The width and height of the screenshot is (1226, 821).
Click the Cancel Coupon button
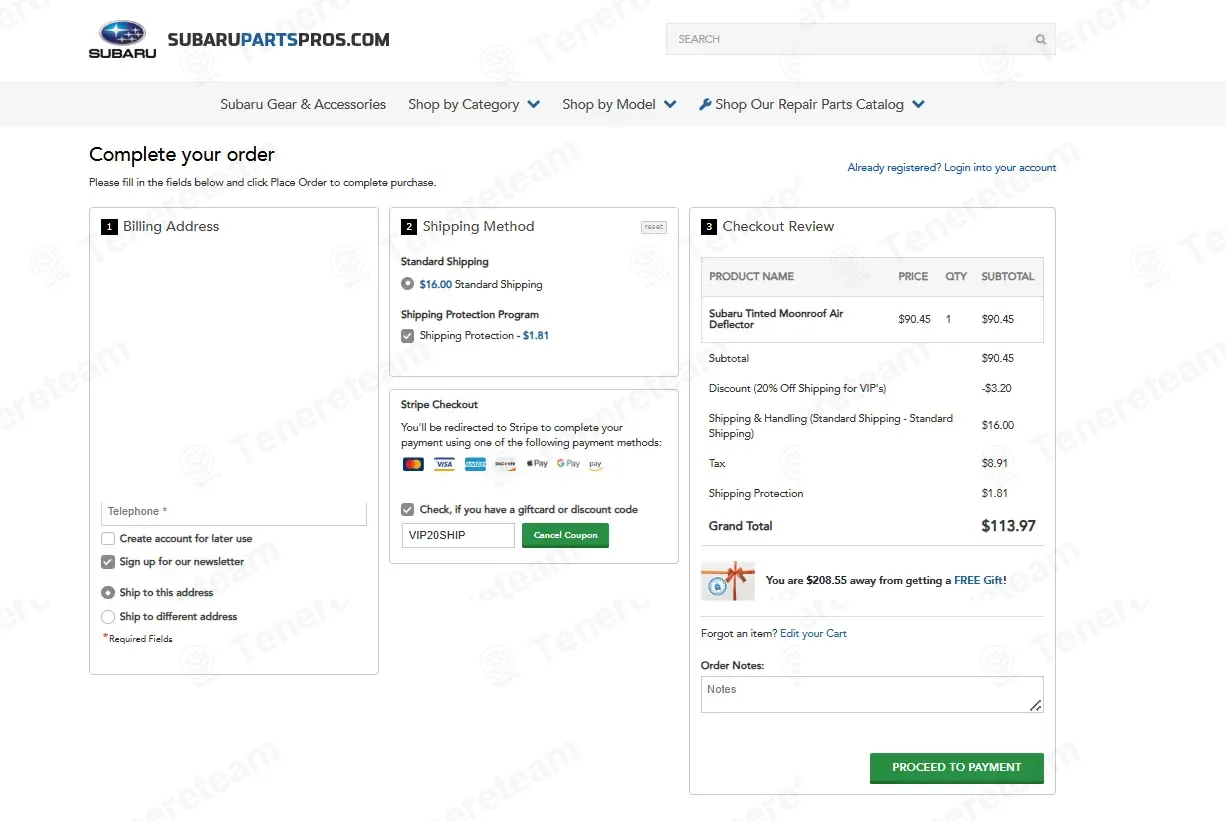point(565,535)
